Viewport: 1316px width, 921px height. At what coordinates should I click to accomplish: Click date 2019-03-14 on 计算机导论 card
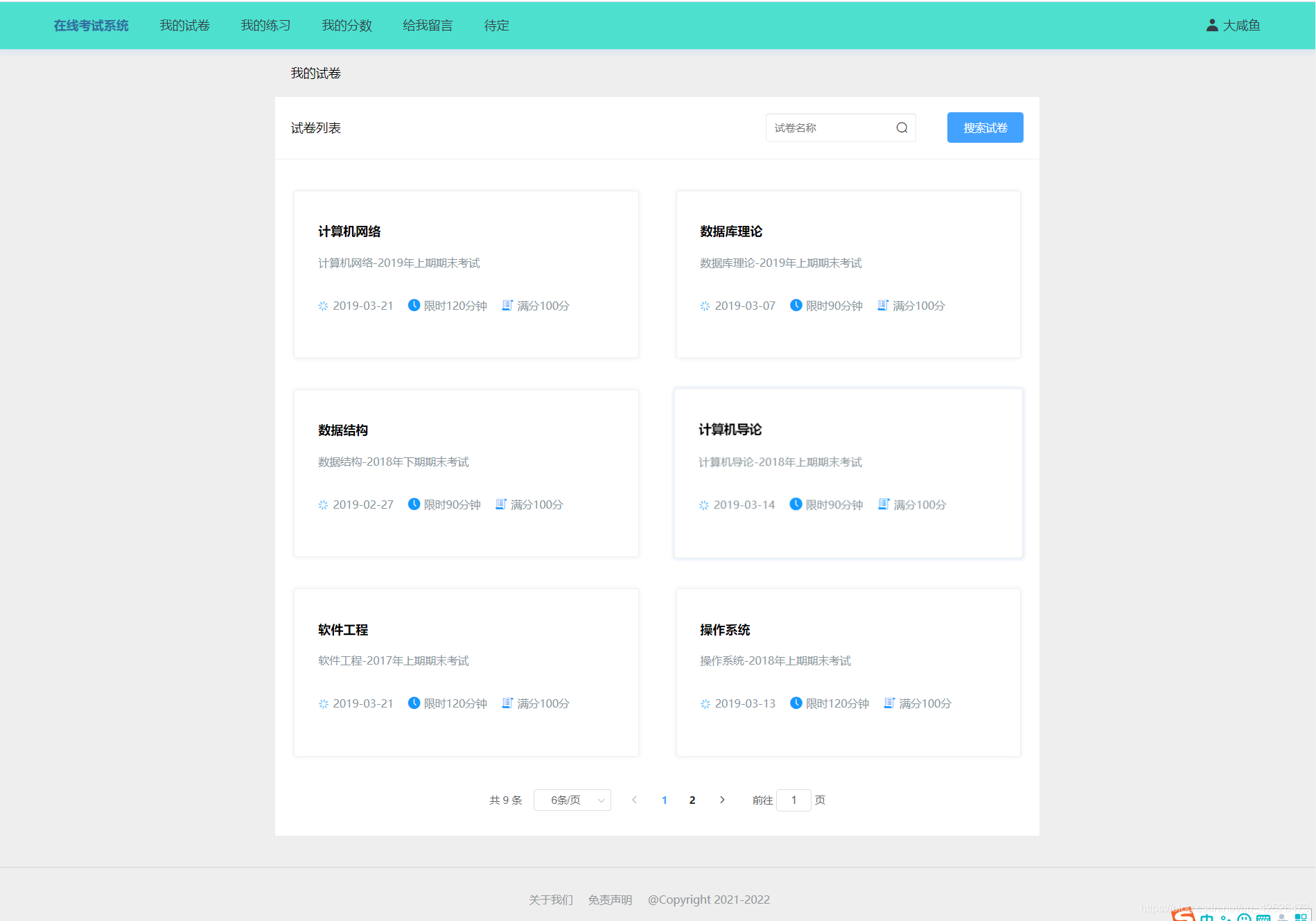(x=744, y=505)
